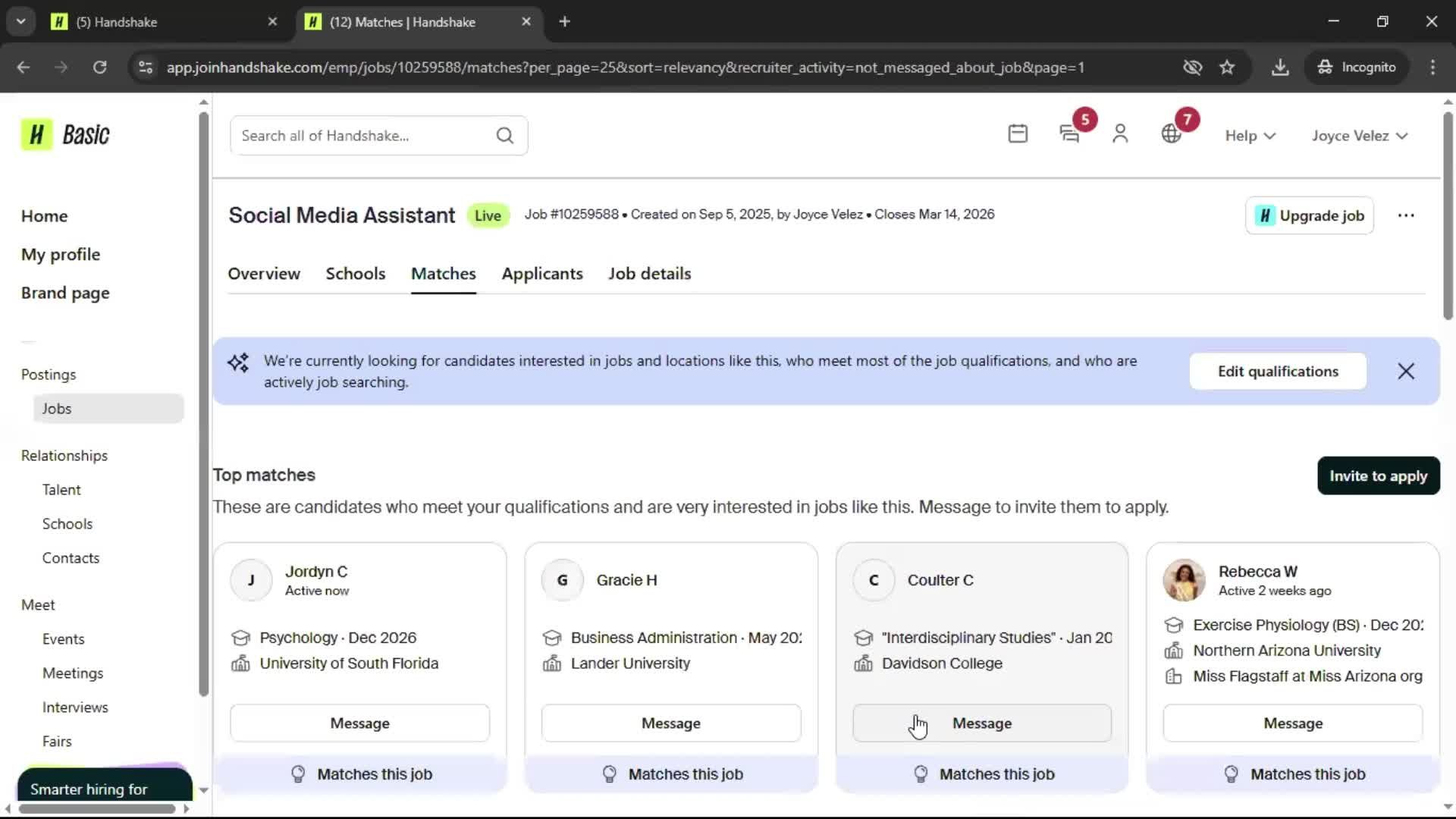
Task: Open Brand page in sidebar
Action: [x=65, y=293]
